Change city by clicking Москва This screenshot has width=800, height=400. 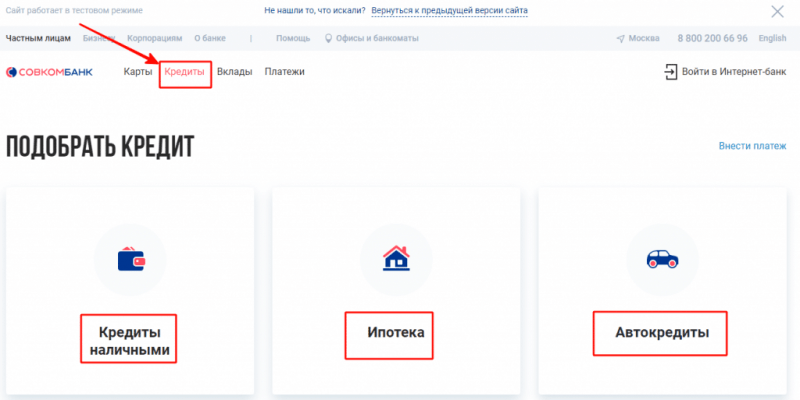pyautogui.click(x=644, y=38)
